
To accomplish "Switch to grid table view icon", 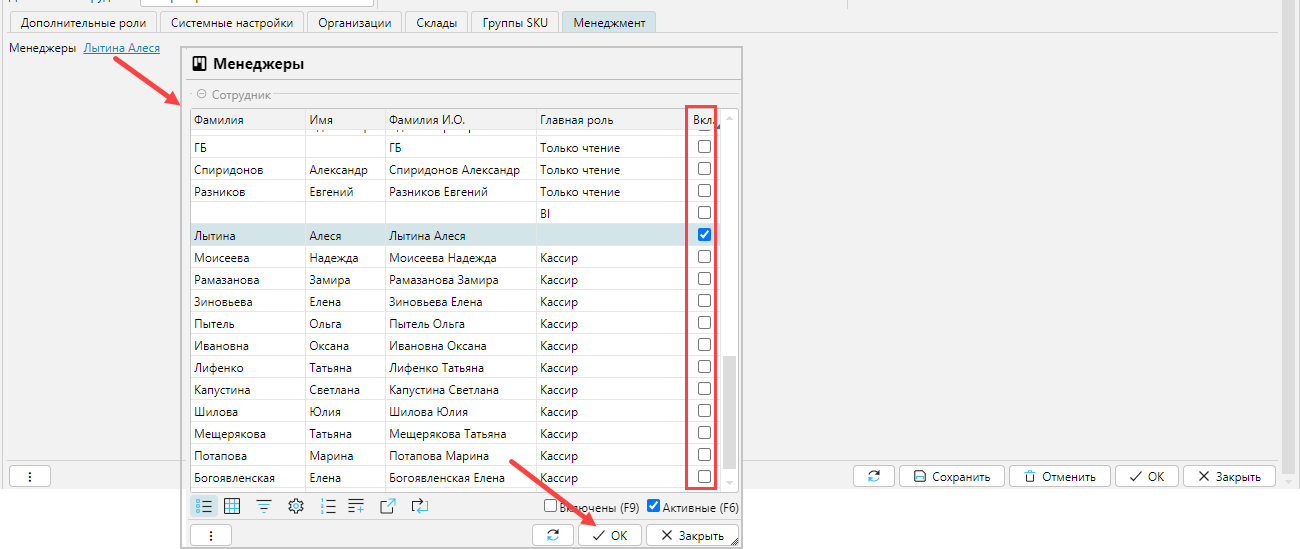I will click(x=232, y=506).
